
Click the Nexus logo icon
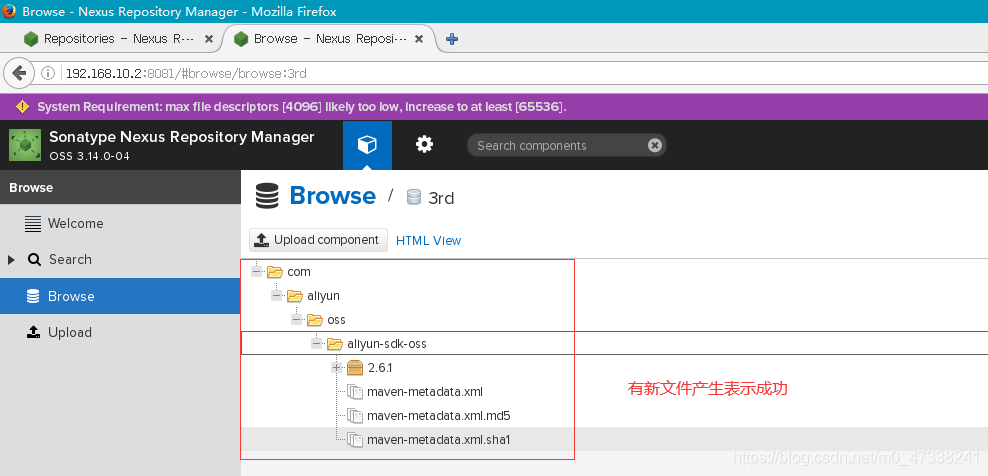click(25, 145)
